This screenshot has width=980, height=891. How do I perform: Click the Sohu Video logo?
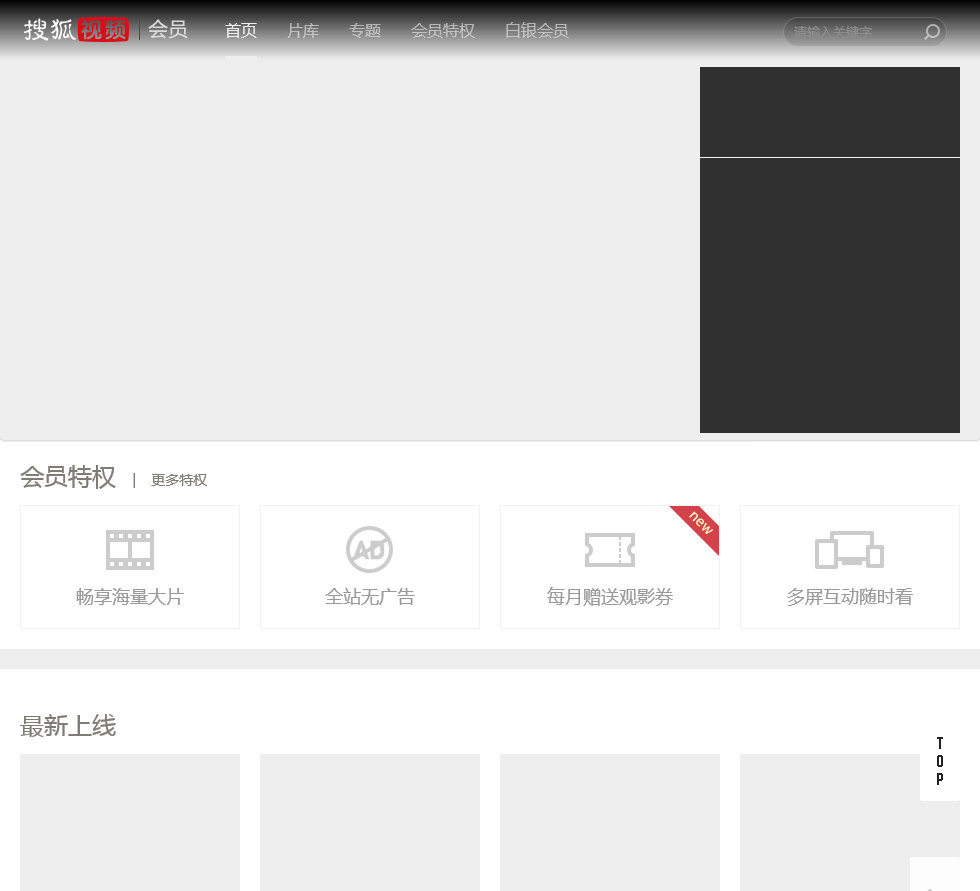[x=76, y=29]
